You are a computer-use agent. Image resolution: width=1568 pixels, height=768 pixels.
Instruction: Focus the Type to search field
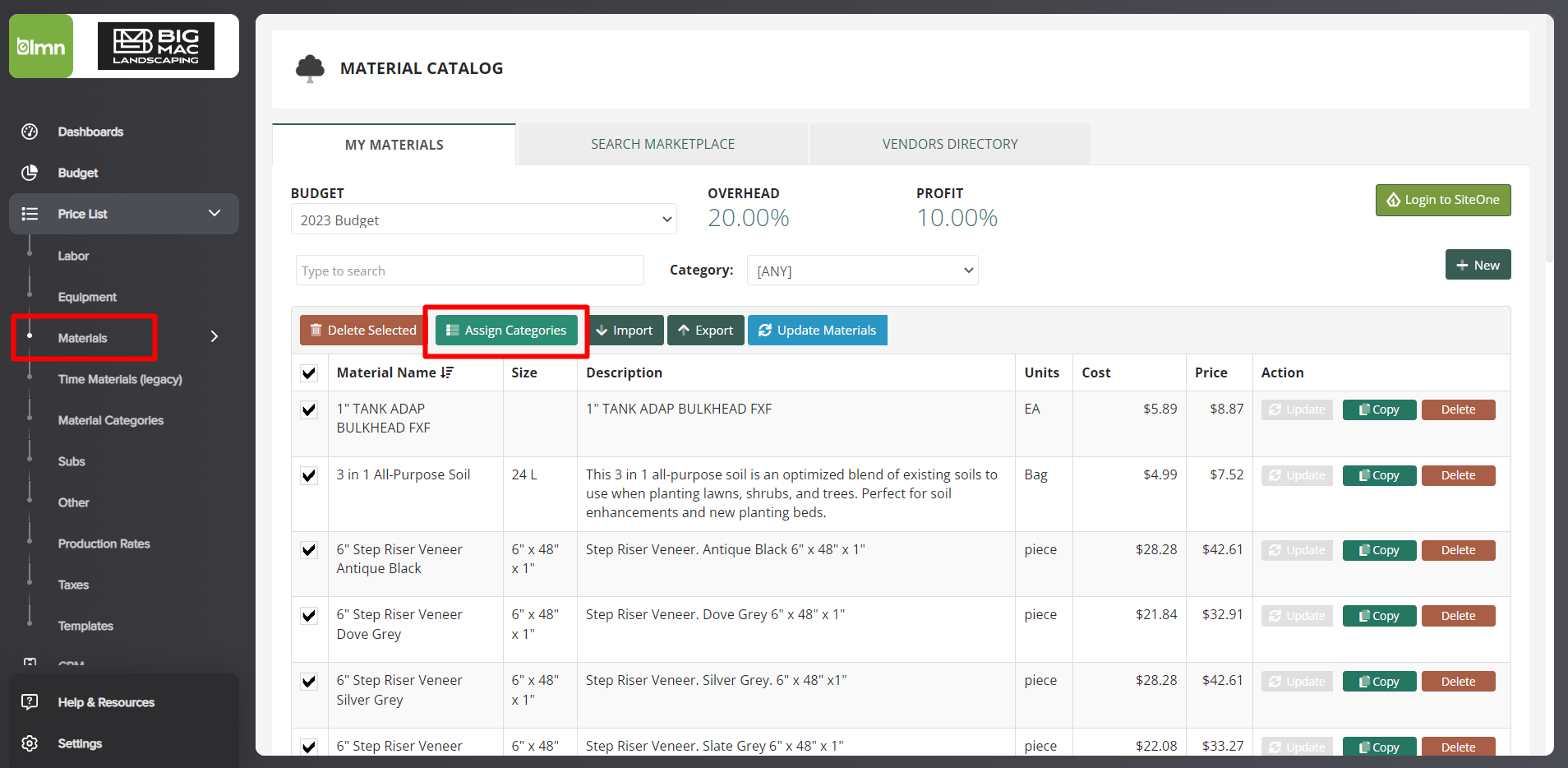click(469, 271)
